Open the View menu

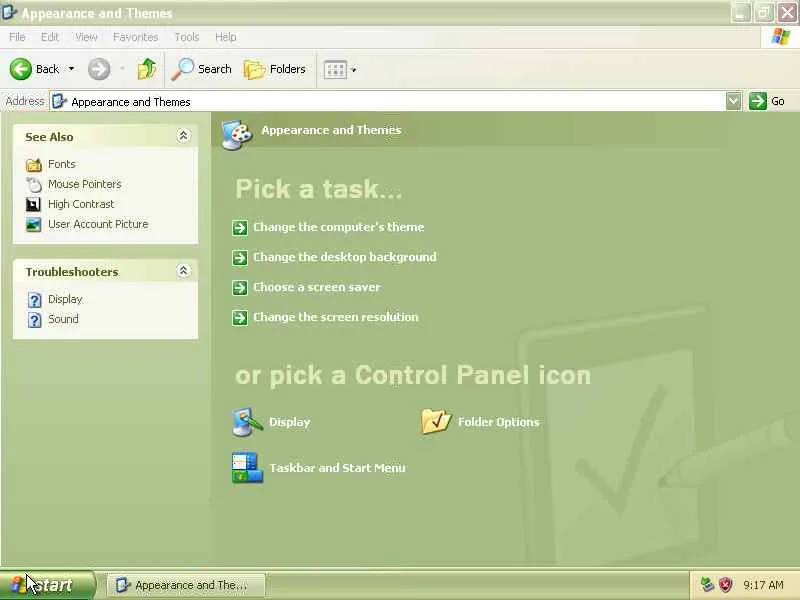[86, 37]
